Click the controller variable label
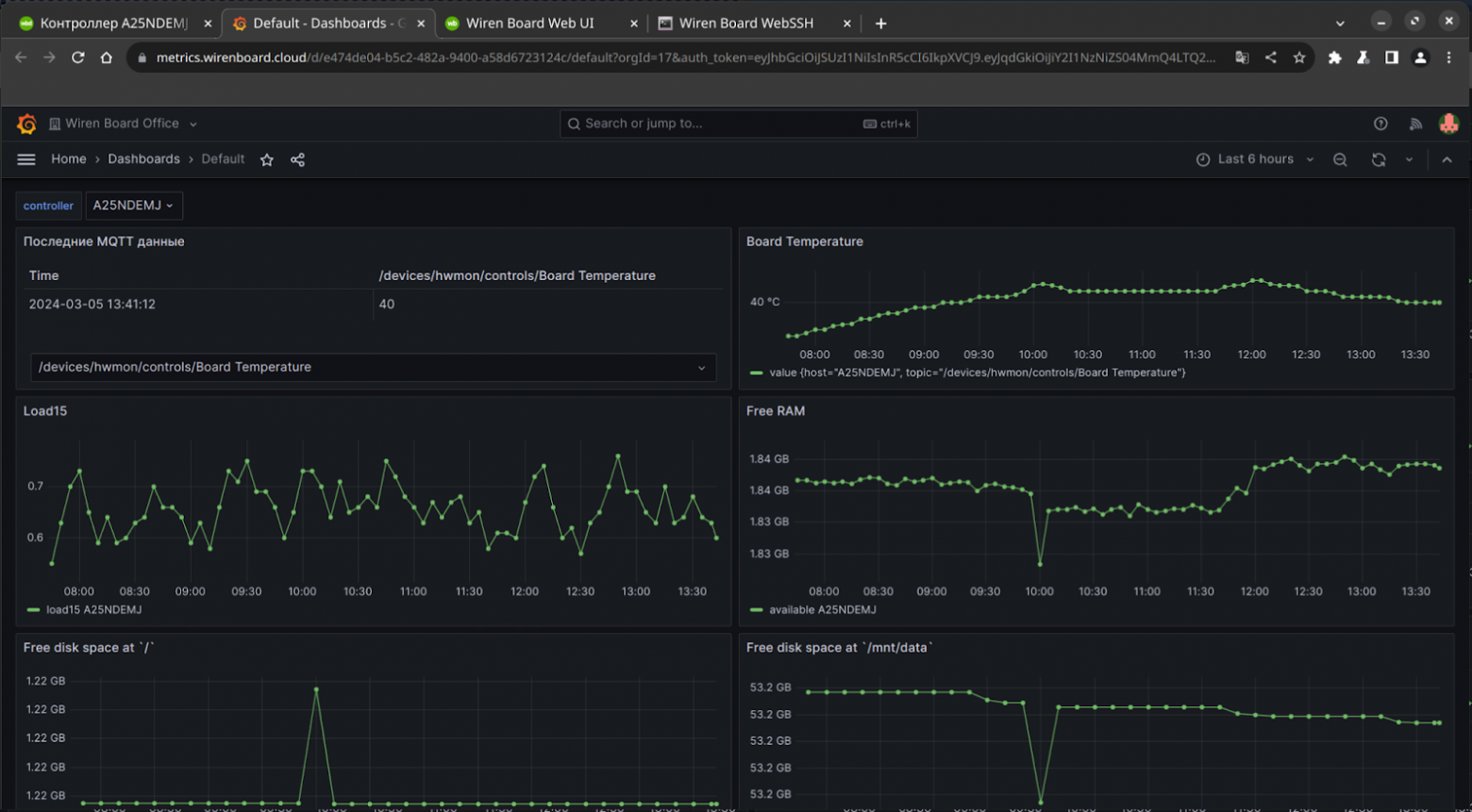The height and width of the screenshot is (812, 1472). tap(48, 206)
